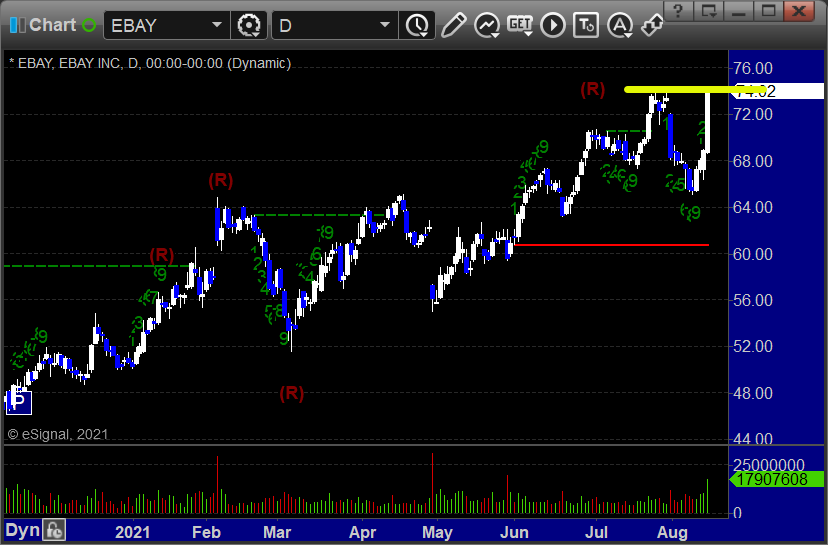Screen dimensions: 828x545
Task: Click the T template toolbar icon
Action: (x=586, y=25)
